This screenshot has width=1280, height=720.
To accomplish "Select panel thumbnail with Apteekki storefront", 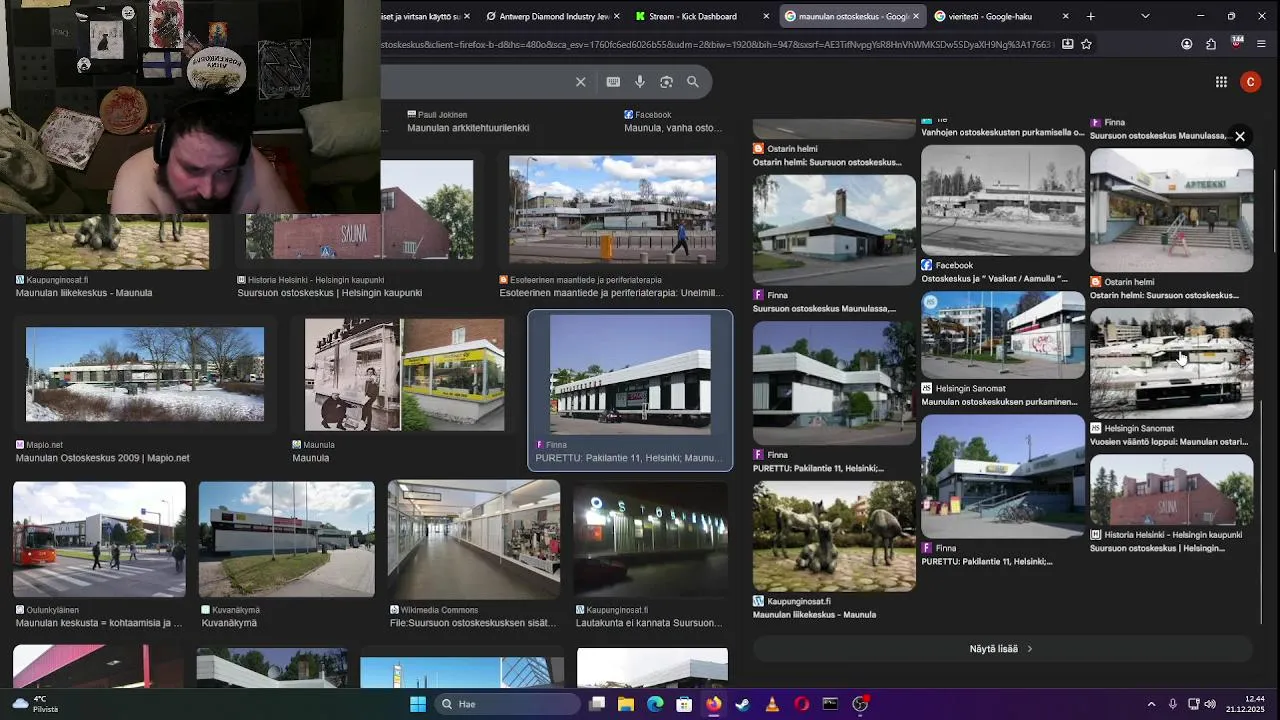I will (x=1171, y=210).
